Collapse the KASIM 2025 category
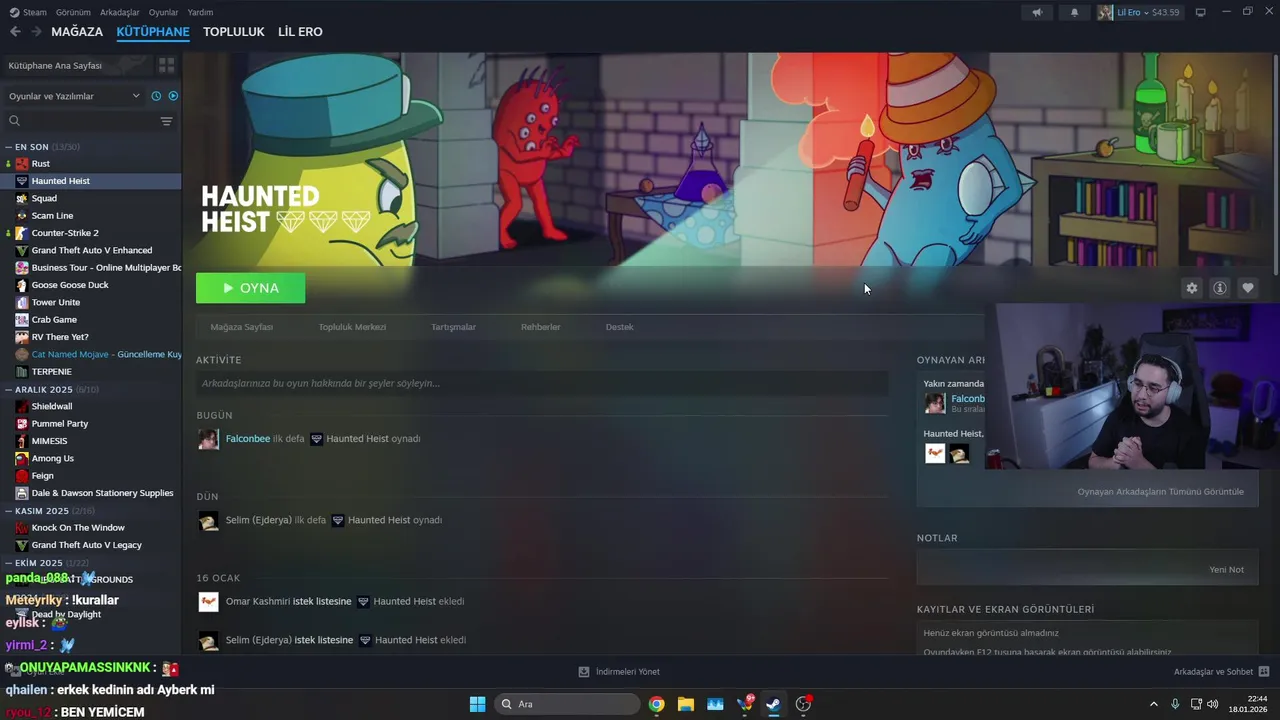This screenshot has height=720, width=1280. pyautogui.click(x=8, y=511)
